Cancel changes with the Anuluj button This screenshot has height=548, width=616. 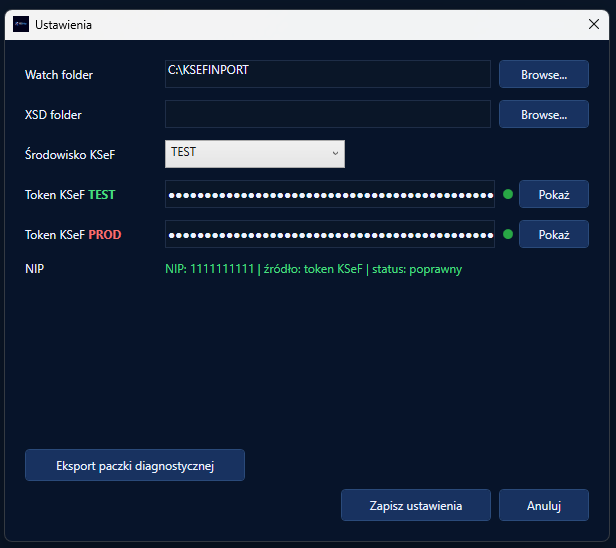pyautogui.click(x=543, y=505)
